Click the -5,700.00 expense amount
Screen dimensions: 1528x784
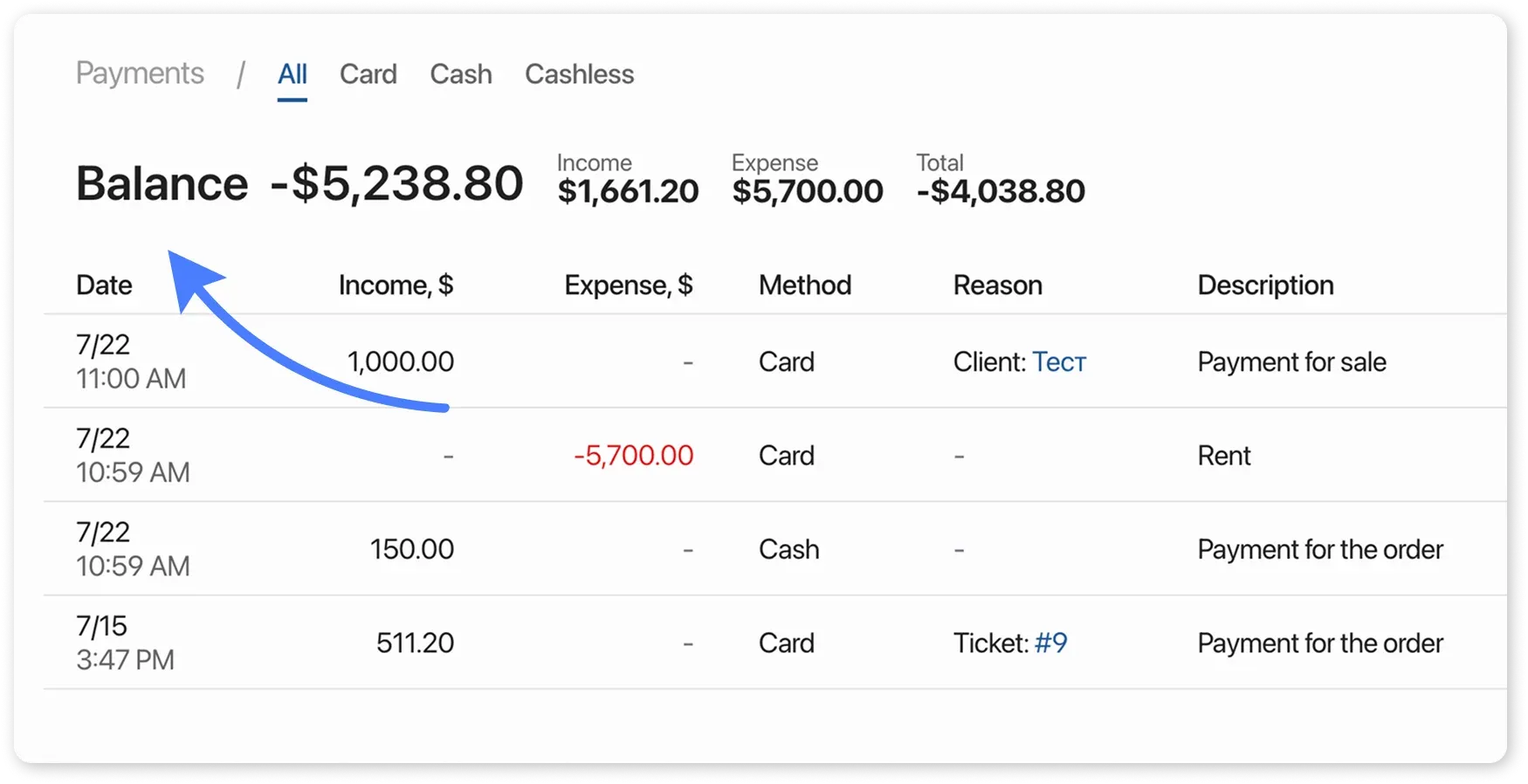[x=633, y=456]
